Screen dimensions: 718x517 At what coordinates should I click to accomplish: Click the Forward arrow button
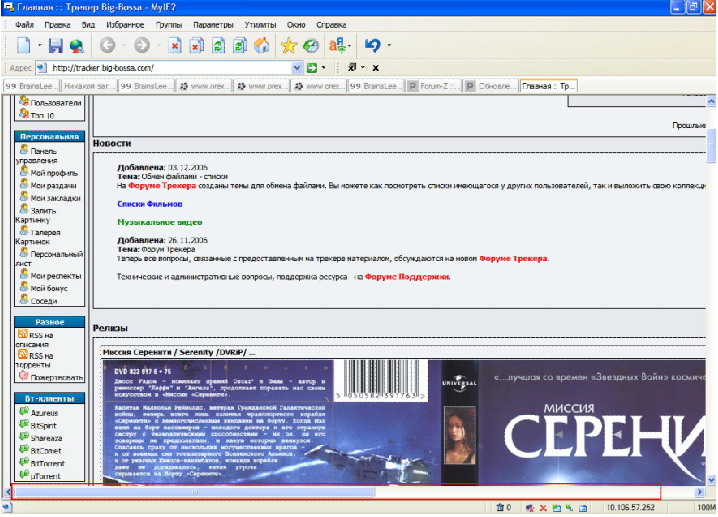tap(142, 45)
